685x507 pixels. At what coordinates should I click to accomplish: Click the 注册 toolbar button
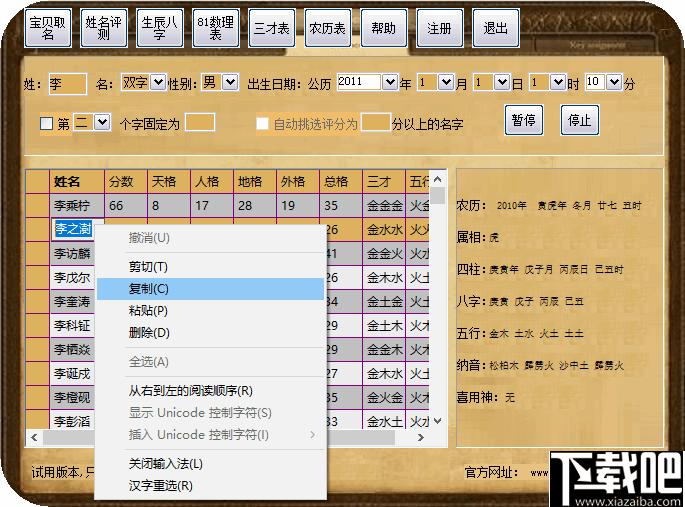tap(439, 29)
